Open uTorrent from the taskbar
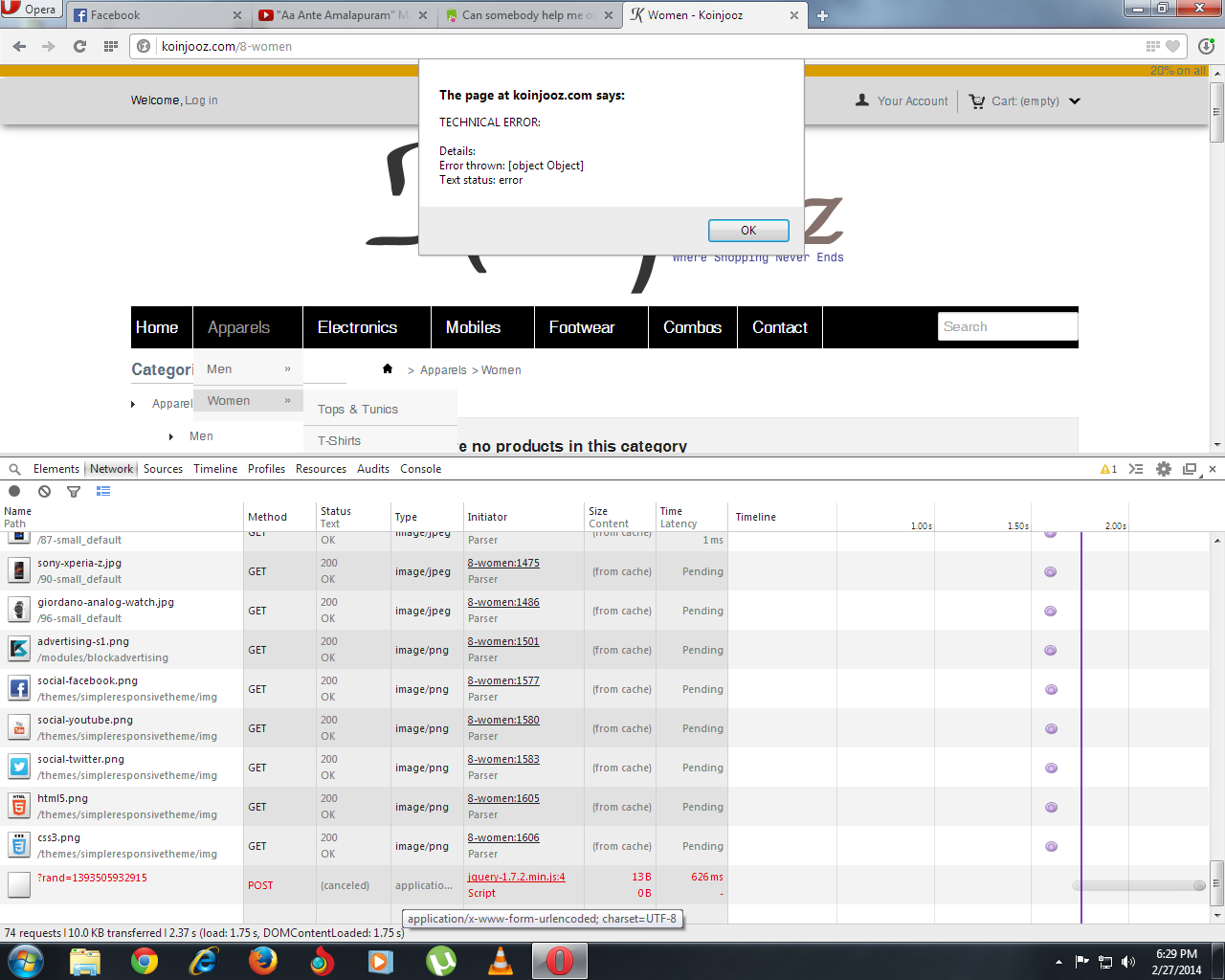Image resolution: width=1225 pixels, height=980 pixels. pos(441,961)
